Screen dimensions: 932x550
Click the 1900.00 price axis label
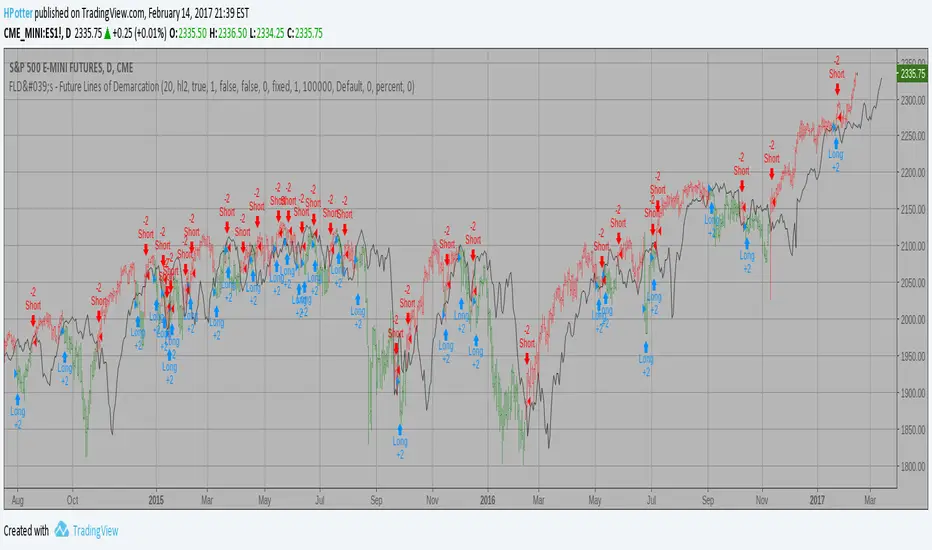click(913, 393)
